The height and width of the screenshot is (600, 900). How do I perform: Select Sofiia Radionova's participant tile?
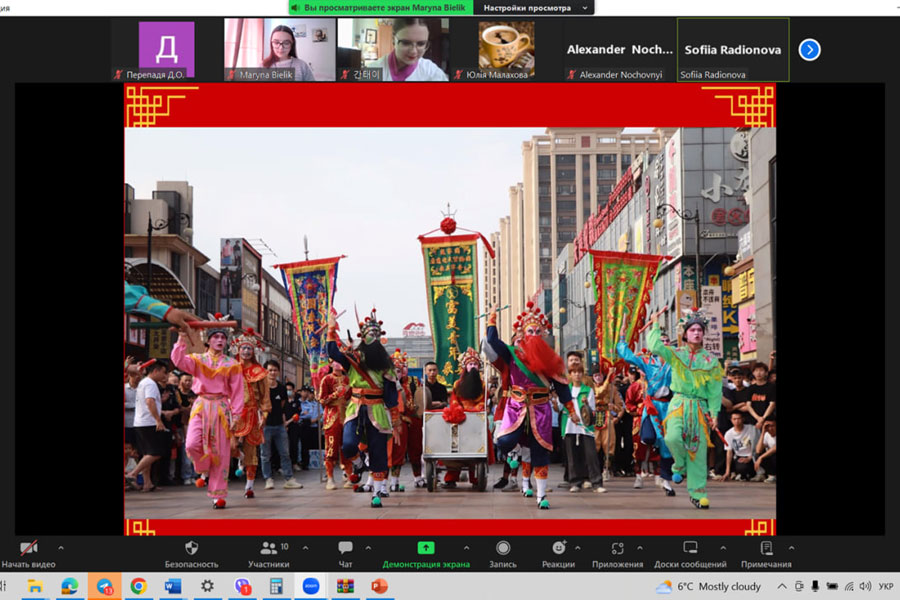[x=733, y=49]
